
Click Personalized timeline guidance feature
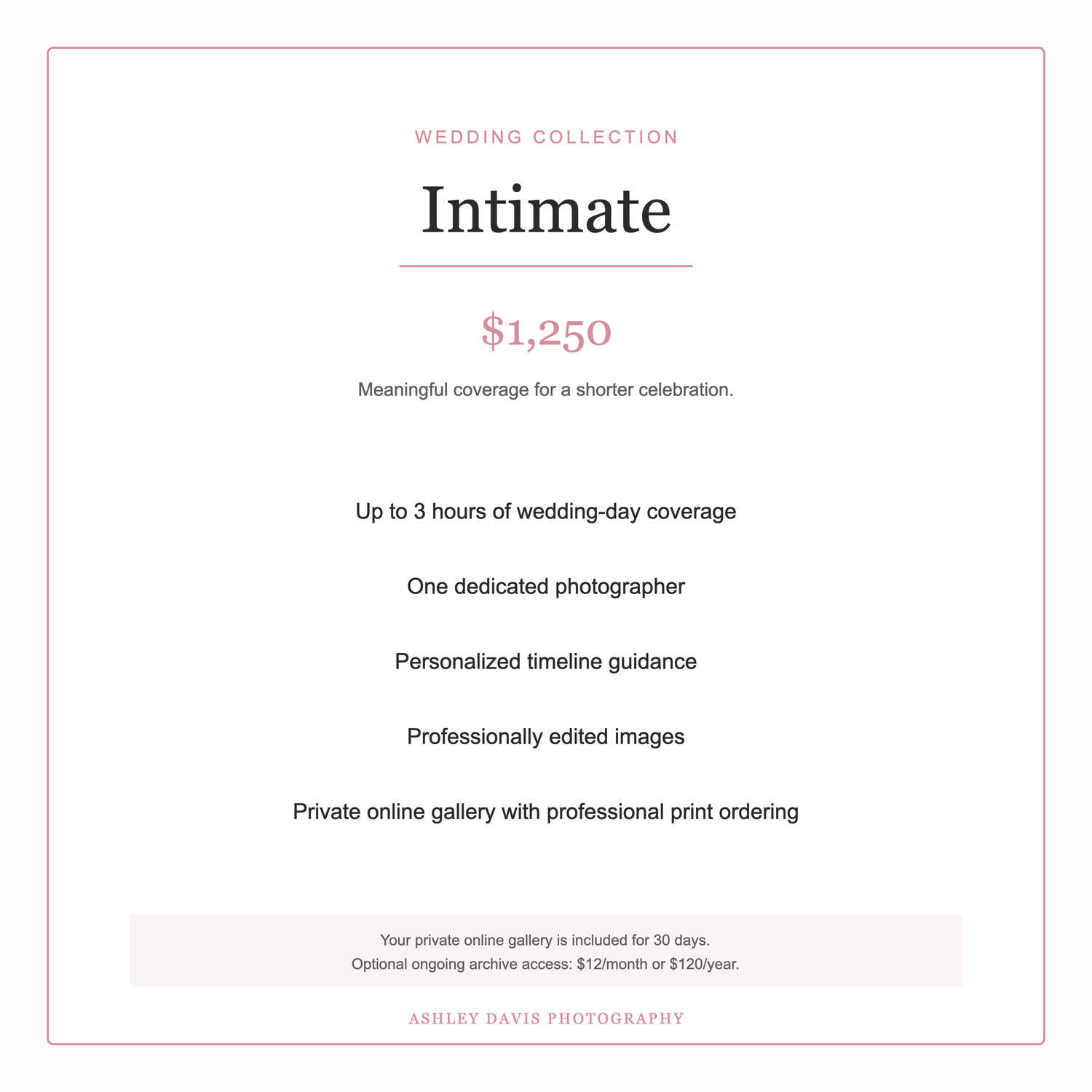(546, 662)
